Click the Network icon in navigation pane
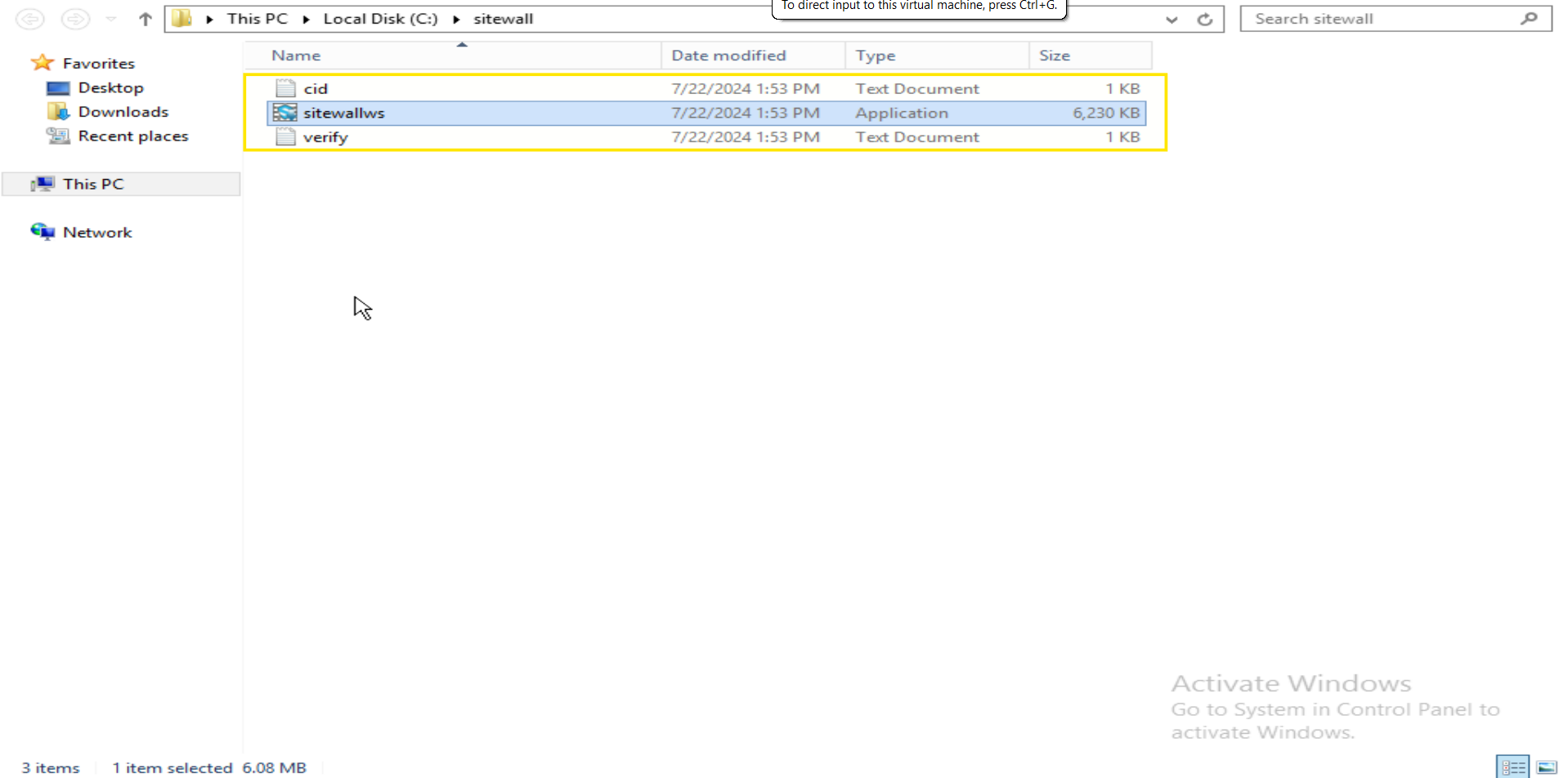The image size is (1568, 778). point(43,232)
